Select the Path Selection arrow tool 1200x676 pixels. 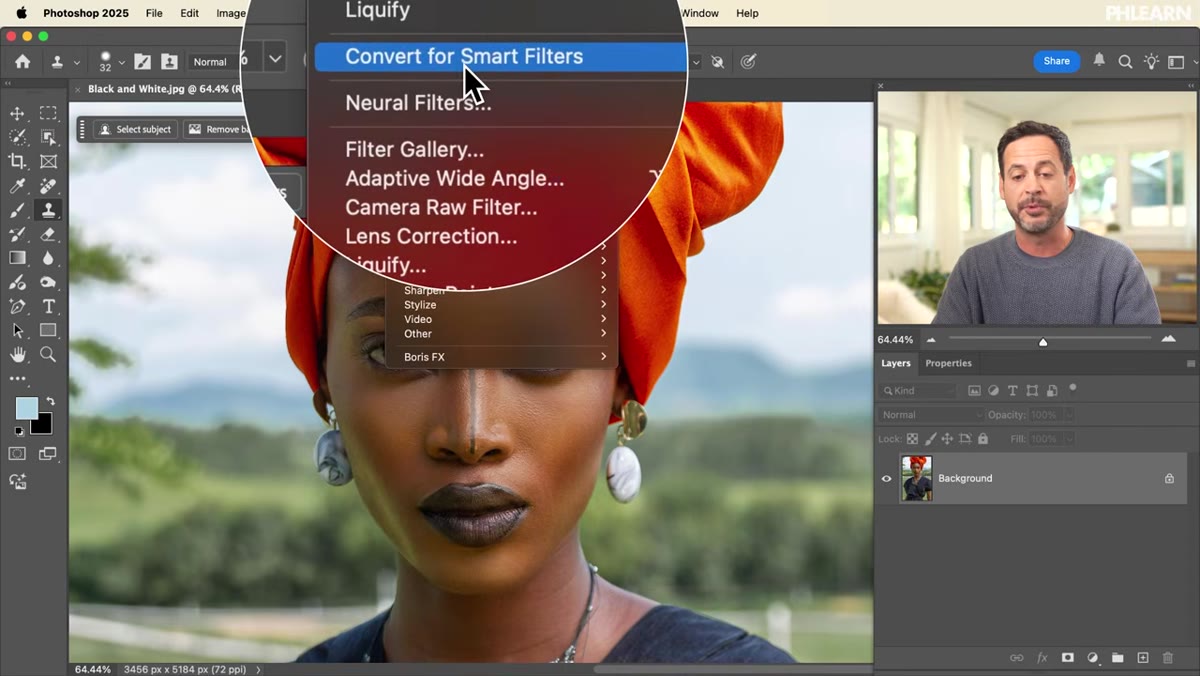(17, 330)
